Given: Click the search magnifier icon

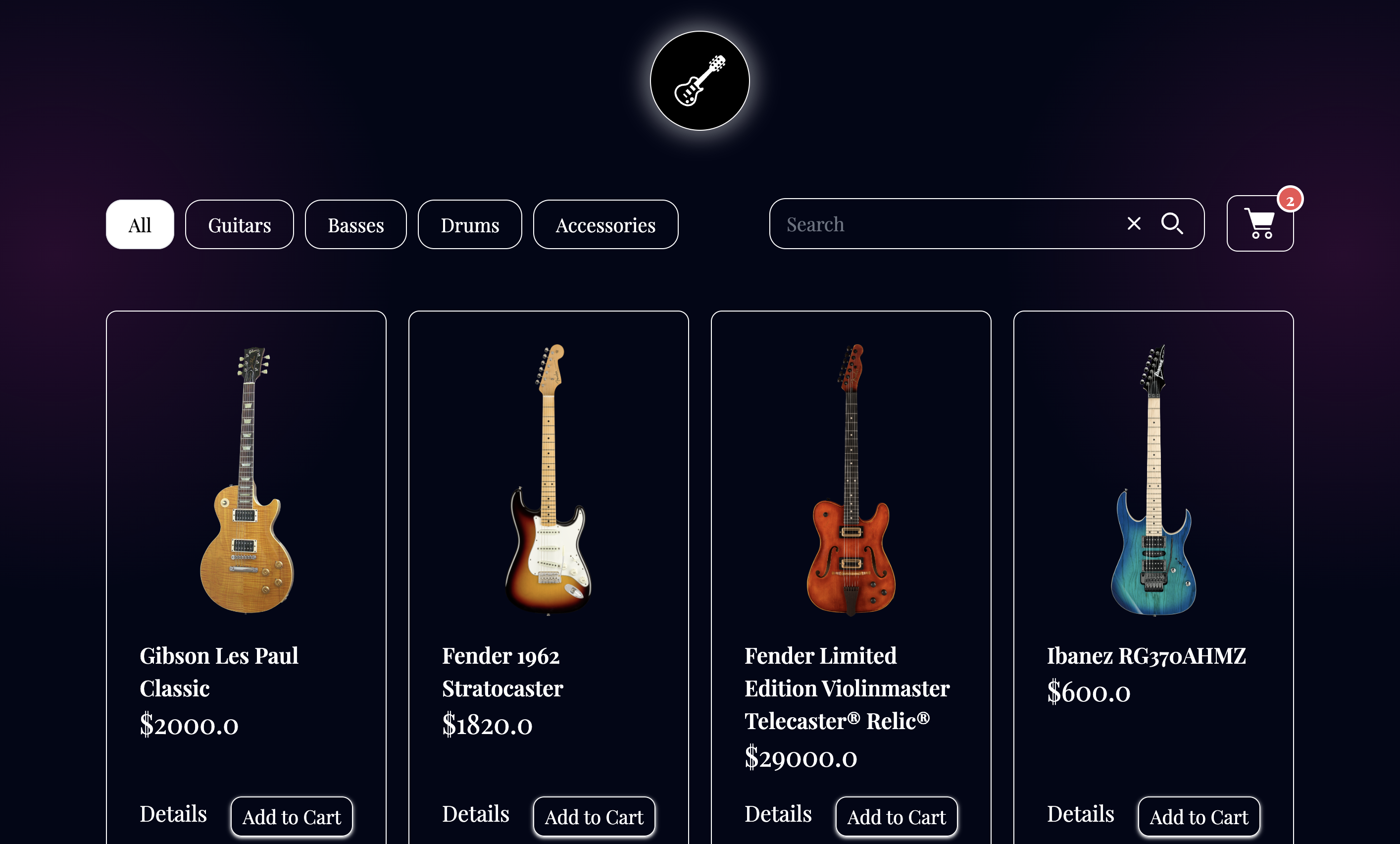Looking at the screenshot, I should click(1172, 224).
